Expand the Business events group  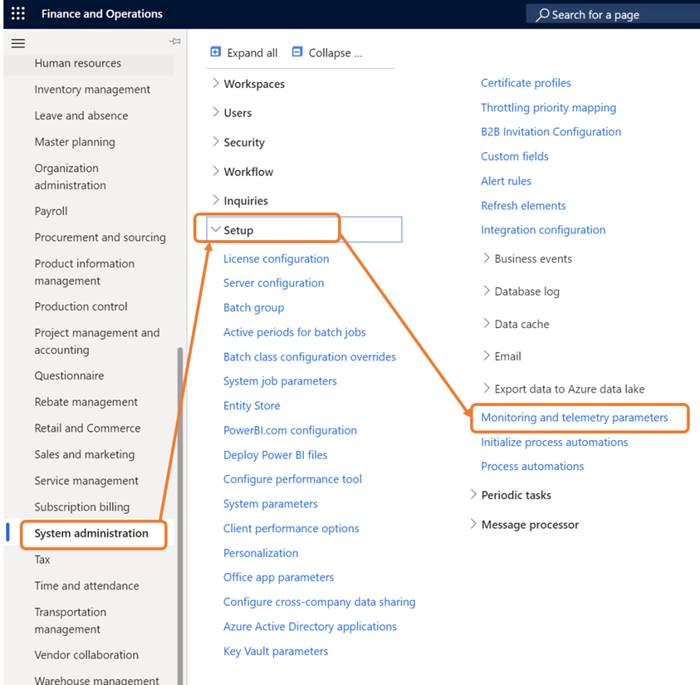[486, 258]
